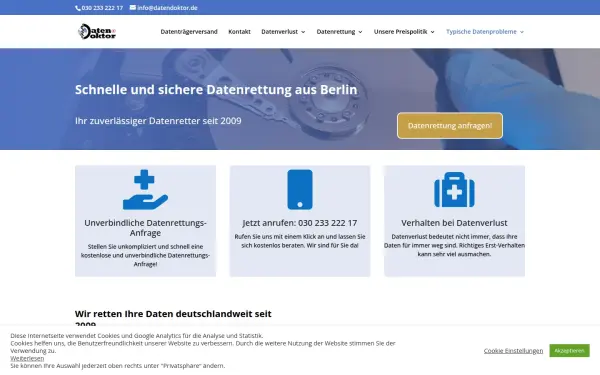Click heading Wir retten Ihre Daten deutschlandweit
The image size is (600, 375).
tap(173, 319)
